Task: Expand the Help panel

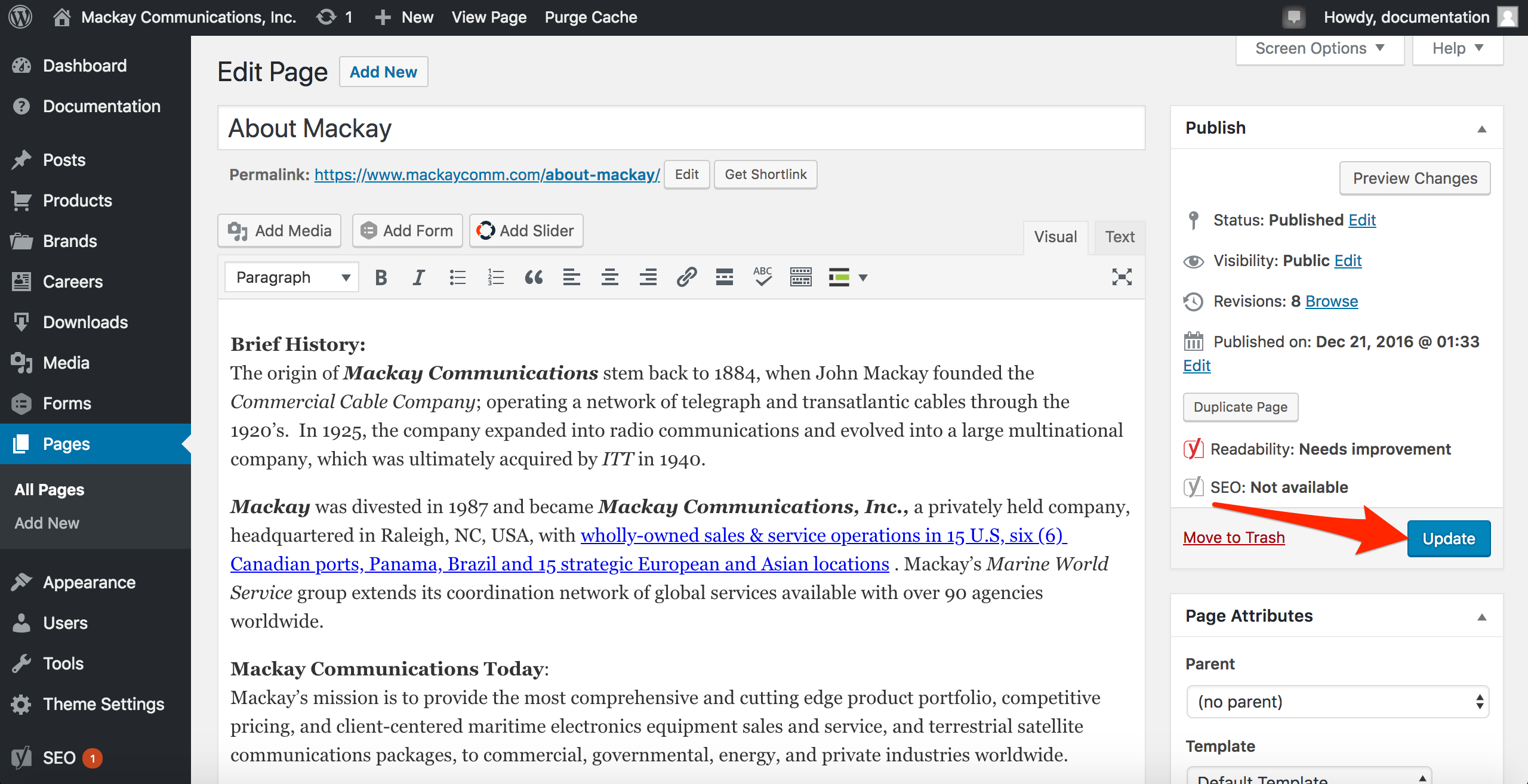Action: [1458, 49]
